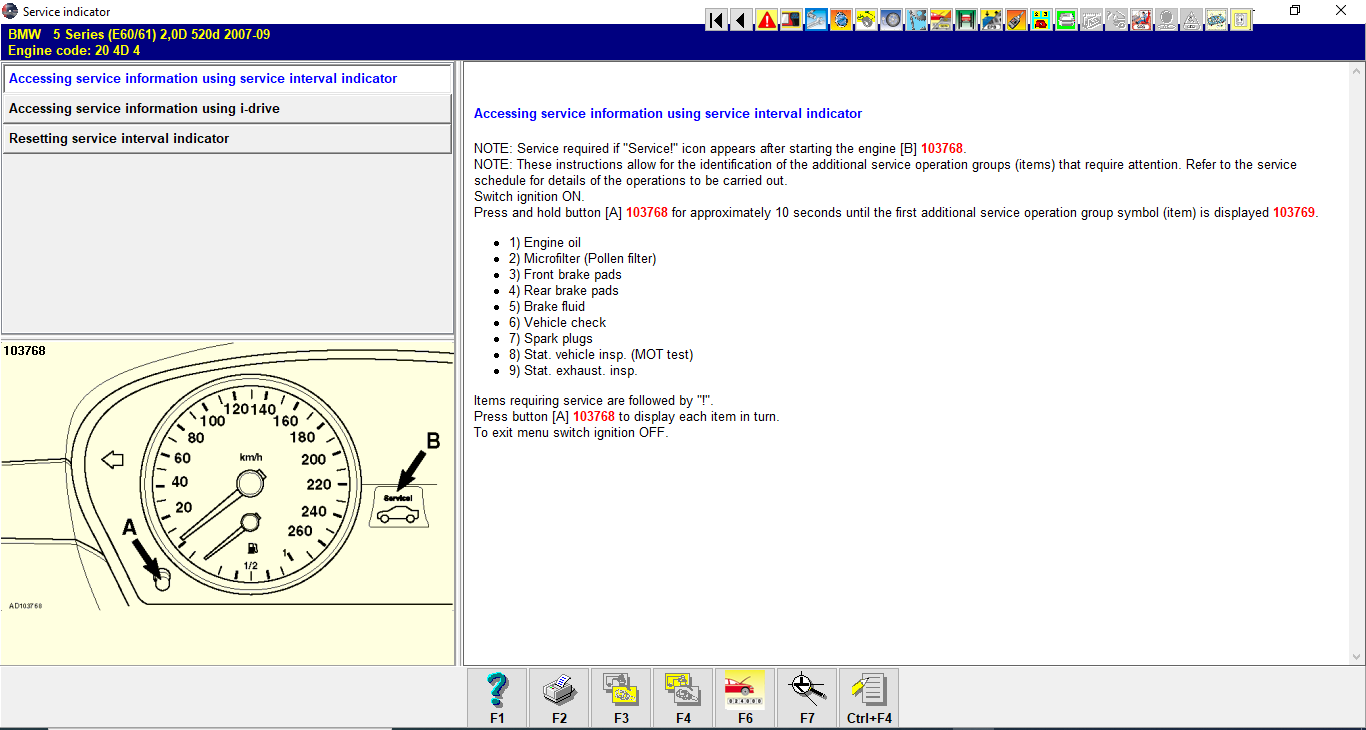The height and width of the screenshot is (730, 1366).
Task: Open 'Resetting service interval indicator' topic
Action: coord(227,139)
